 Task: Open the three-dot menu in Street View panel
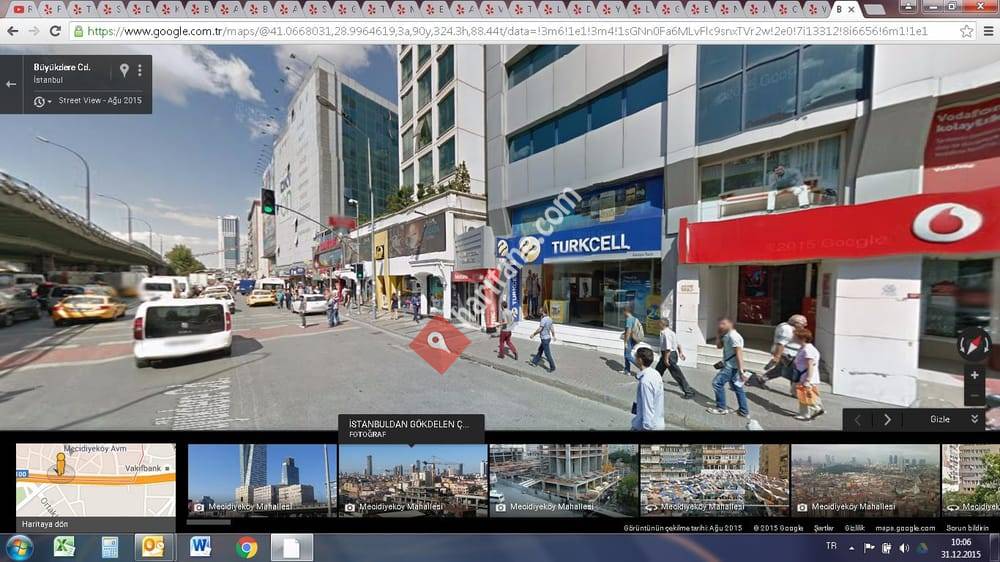click(140, 70)
